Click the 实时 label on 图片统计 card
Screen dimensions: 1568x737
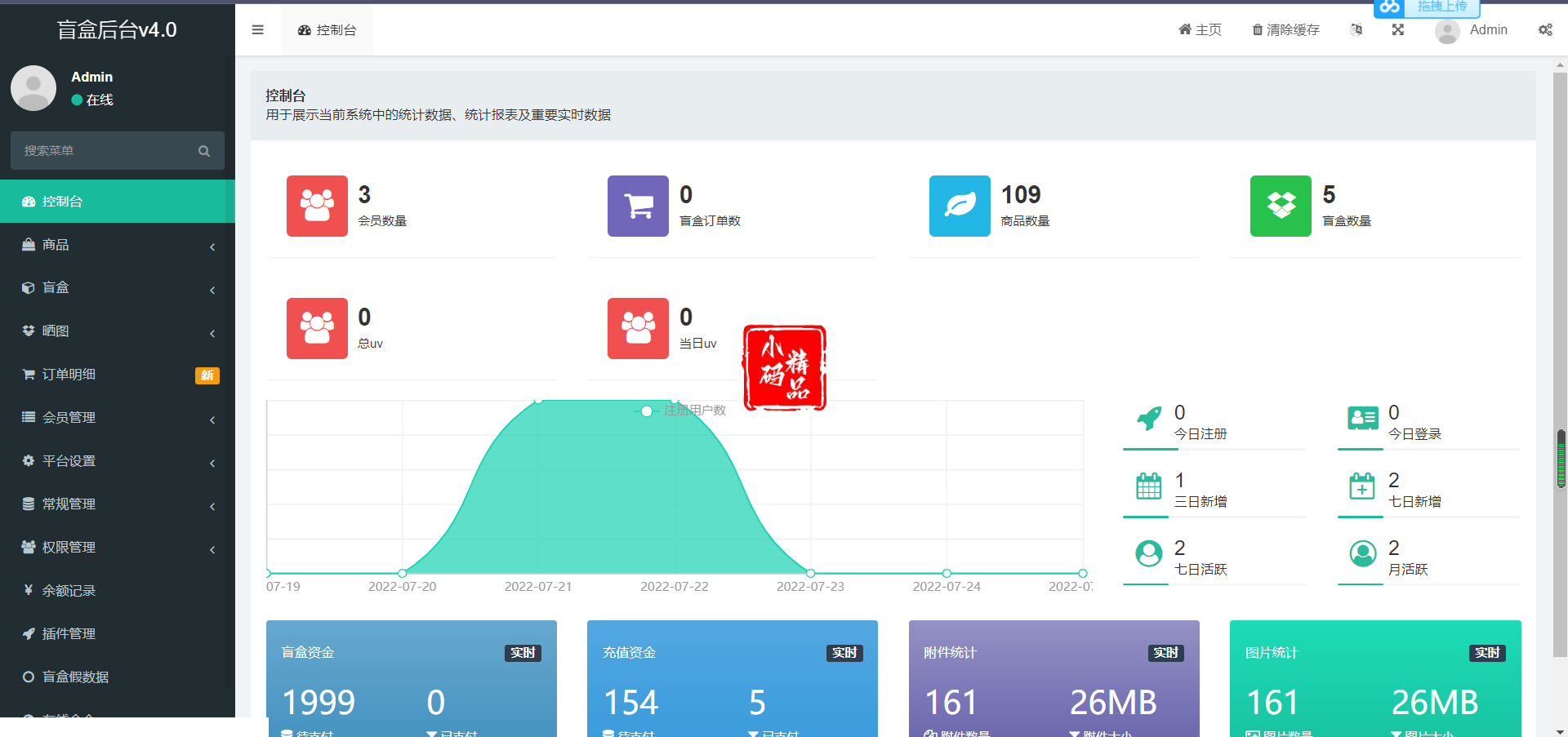pos(1487,653)
